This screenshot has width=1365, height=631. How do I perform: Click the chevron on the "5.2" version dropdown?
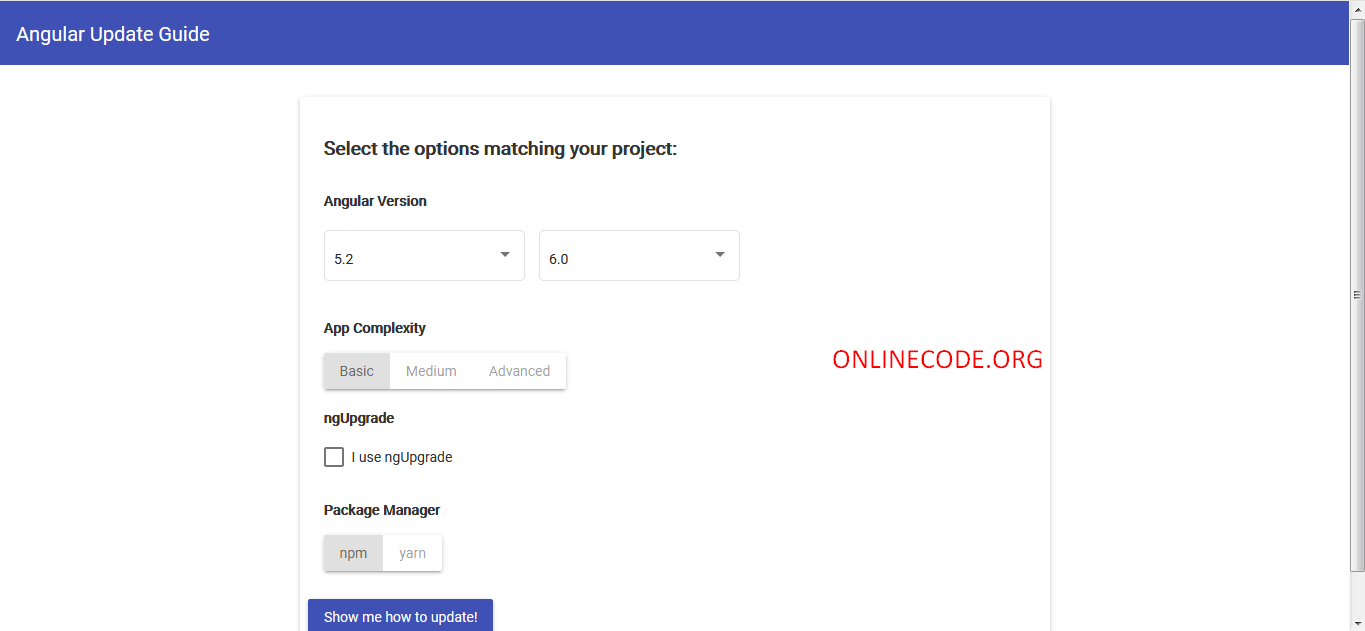pos(505,255)
